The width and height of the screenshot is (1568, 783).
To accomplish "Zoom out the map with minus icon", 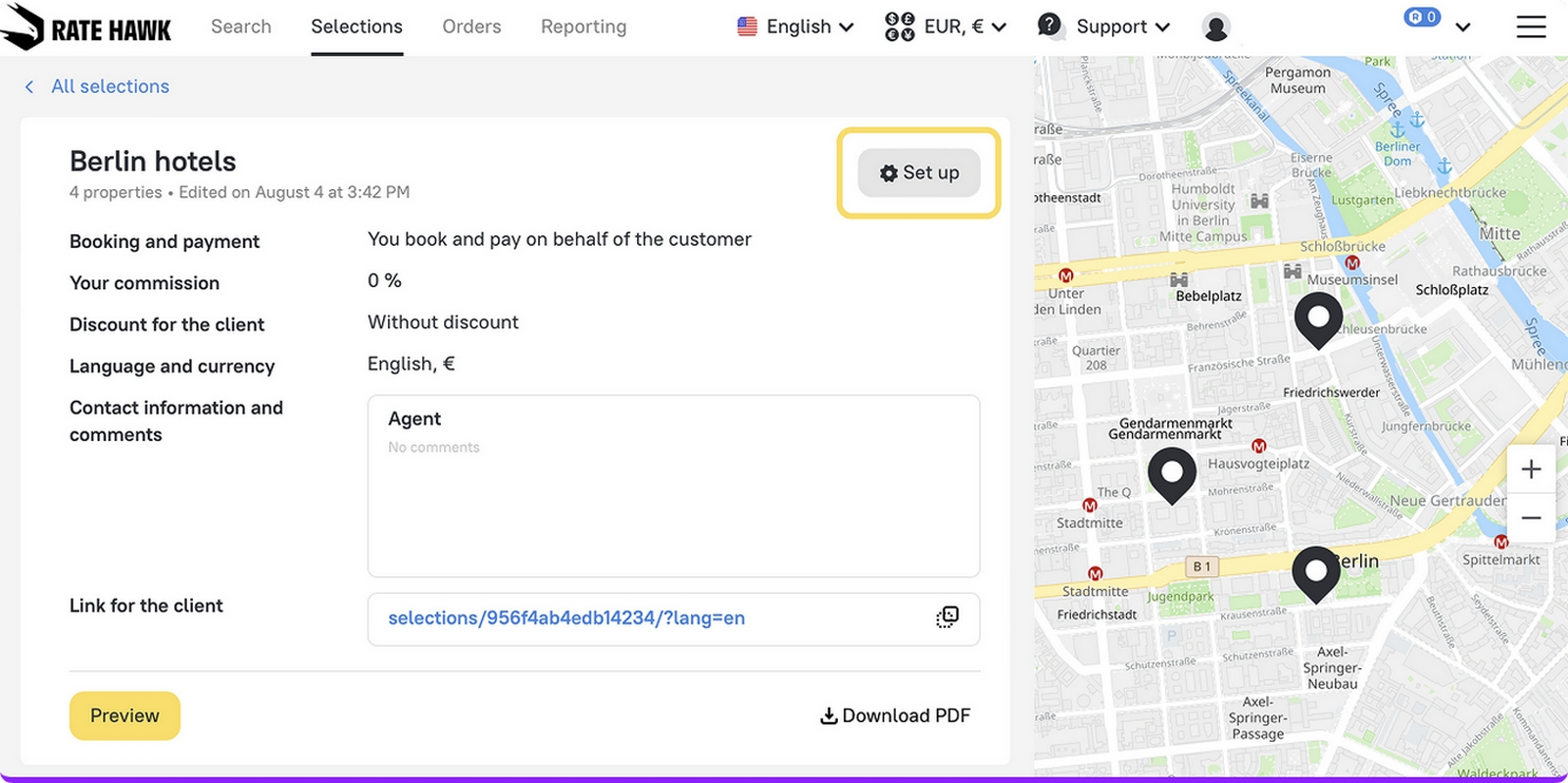I will coord(1531,517).
